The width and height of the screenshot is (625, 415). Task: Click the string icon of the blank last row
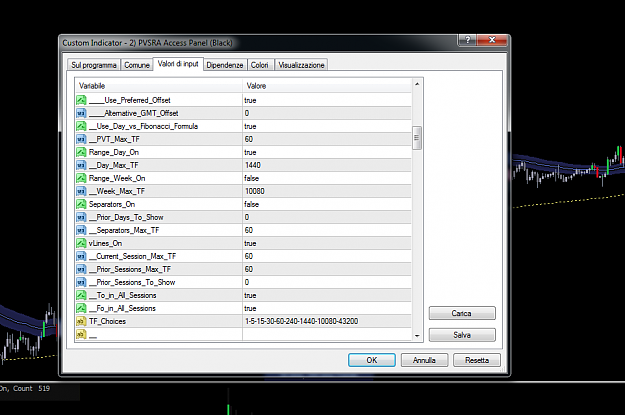(x=81, y=334)
